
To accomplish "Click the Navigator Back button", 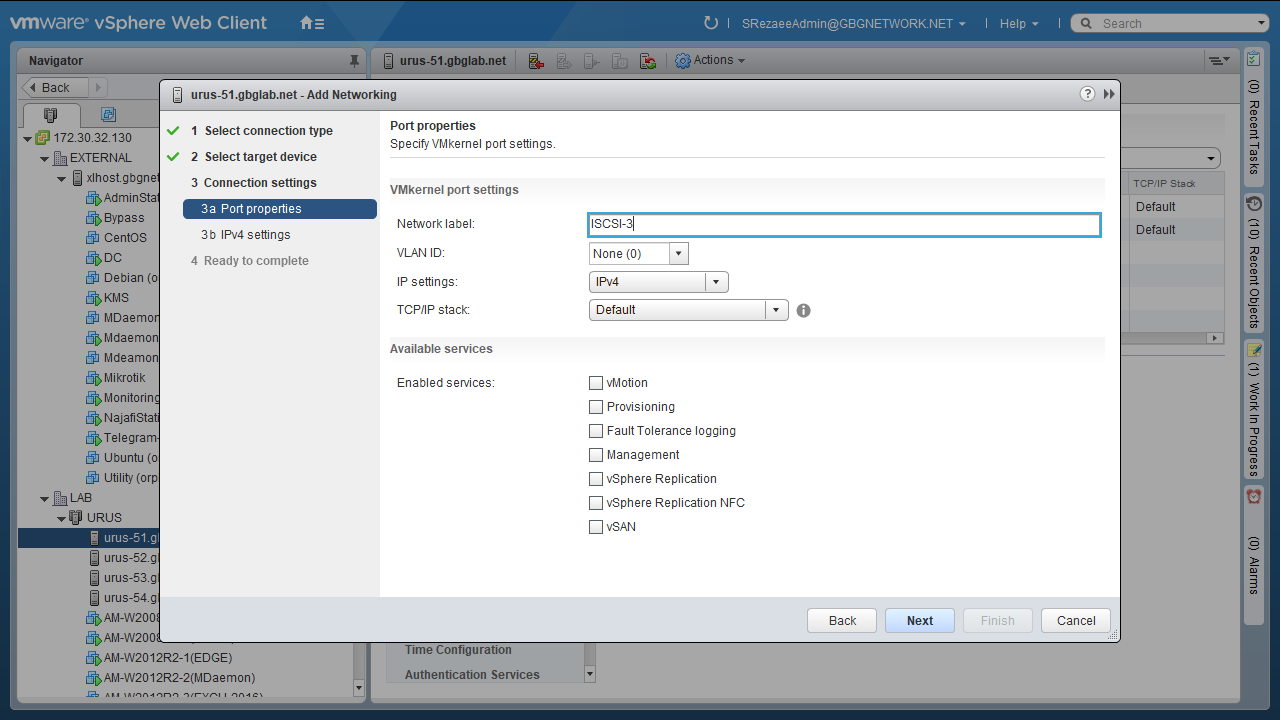I will (x=56, y=88).
